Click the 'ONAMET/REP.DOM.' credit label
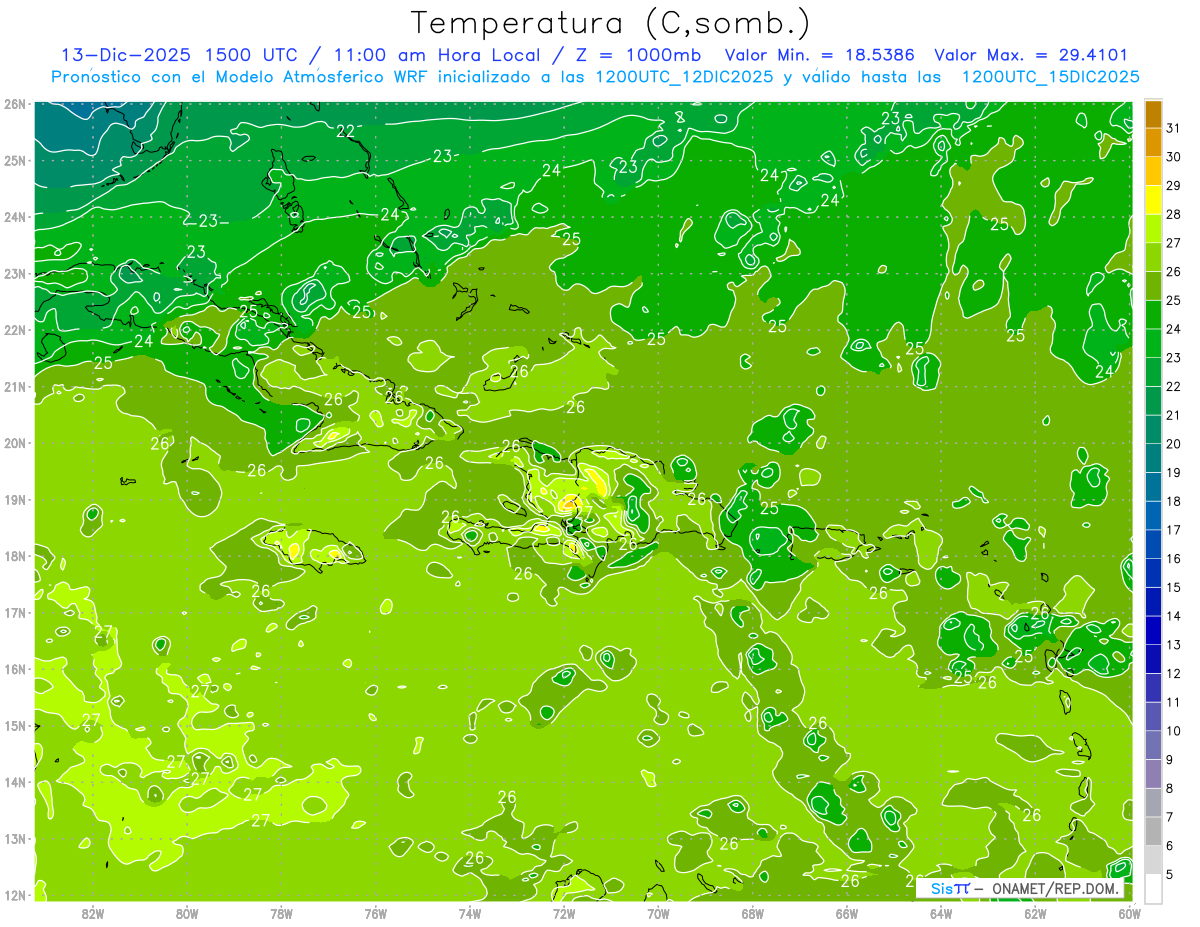The height and width of the screenshot is (927, 1200). point(1056,888)
